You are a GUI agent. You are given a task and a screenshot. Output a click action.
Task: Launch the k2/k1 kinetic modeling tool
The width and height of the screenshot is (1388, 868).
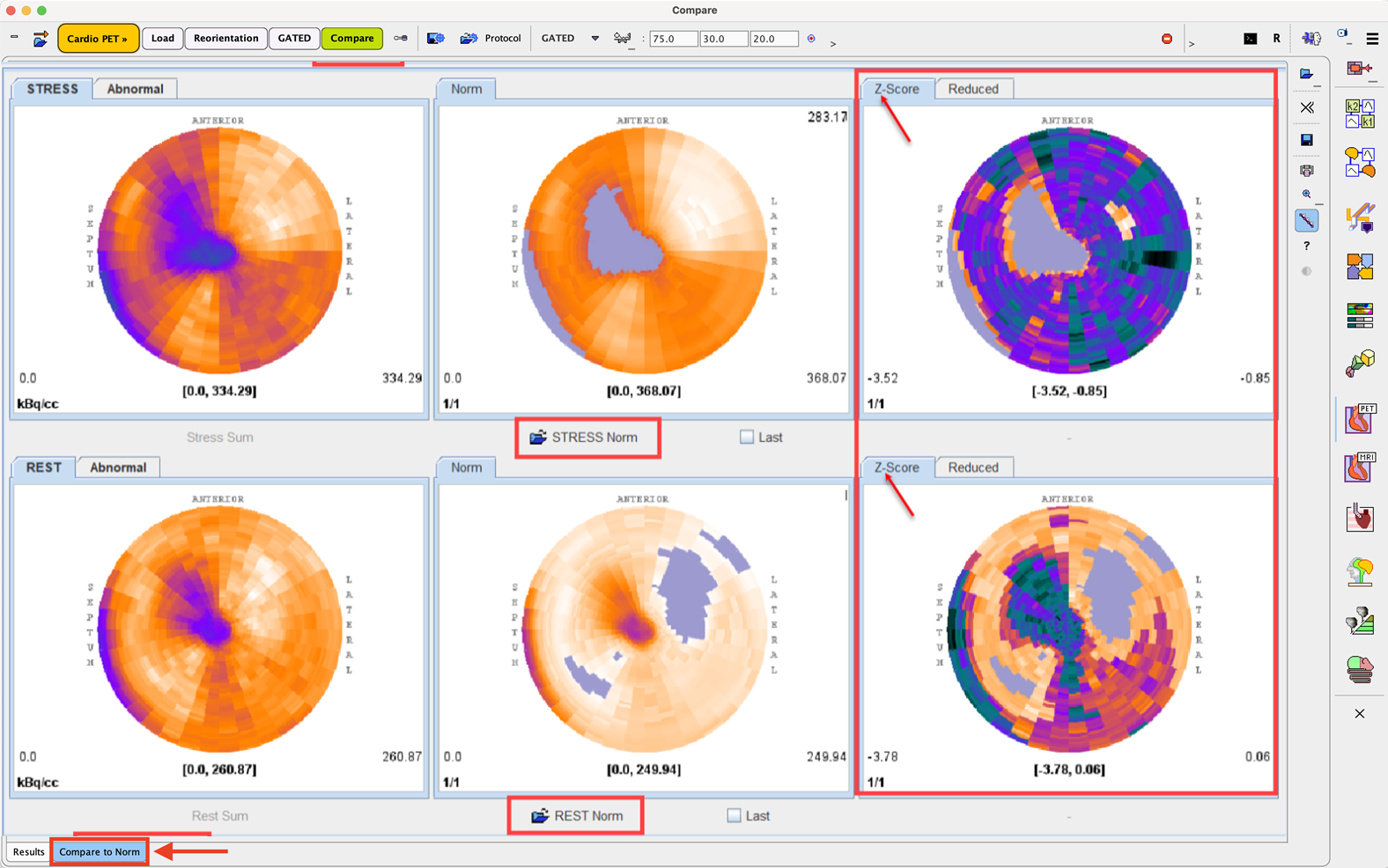click(x=1360, y=114)
